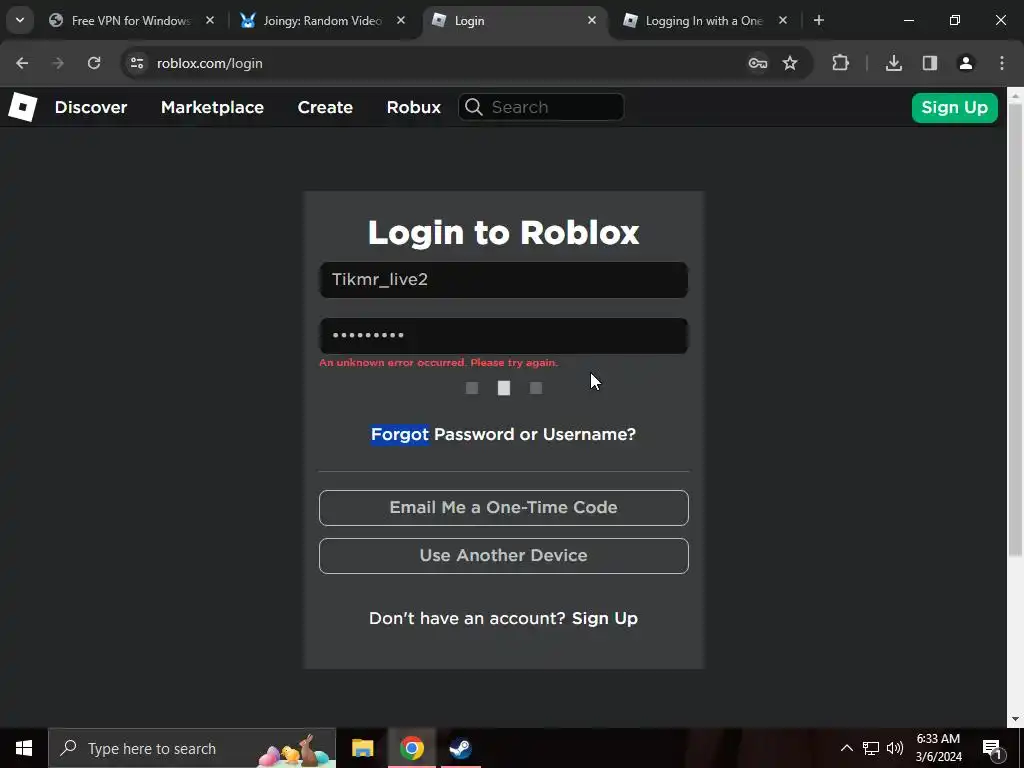The image size is (1024, 768).
Task: Click the green Sign Up button
Action: (x=954, y=108)
